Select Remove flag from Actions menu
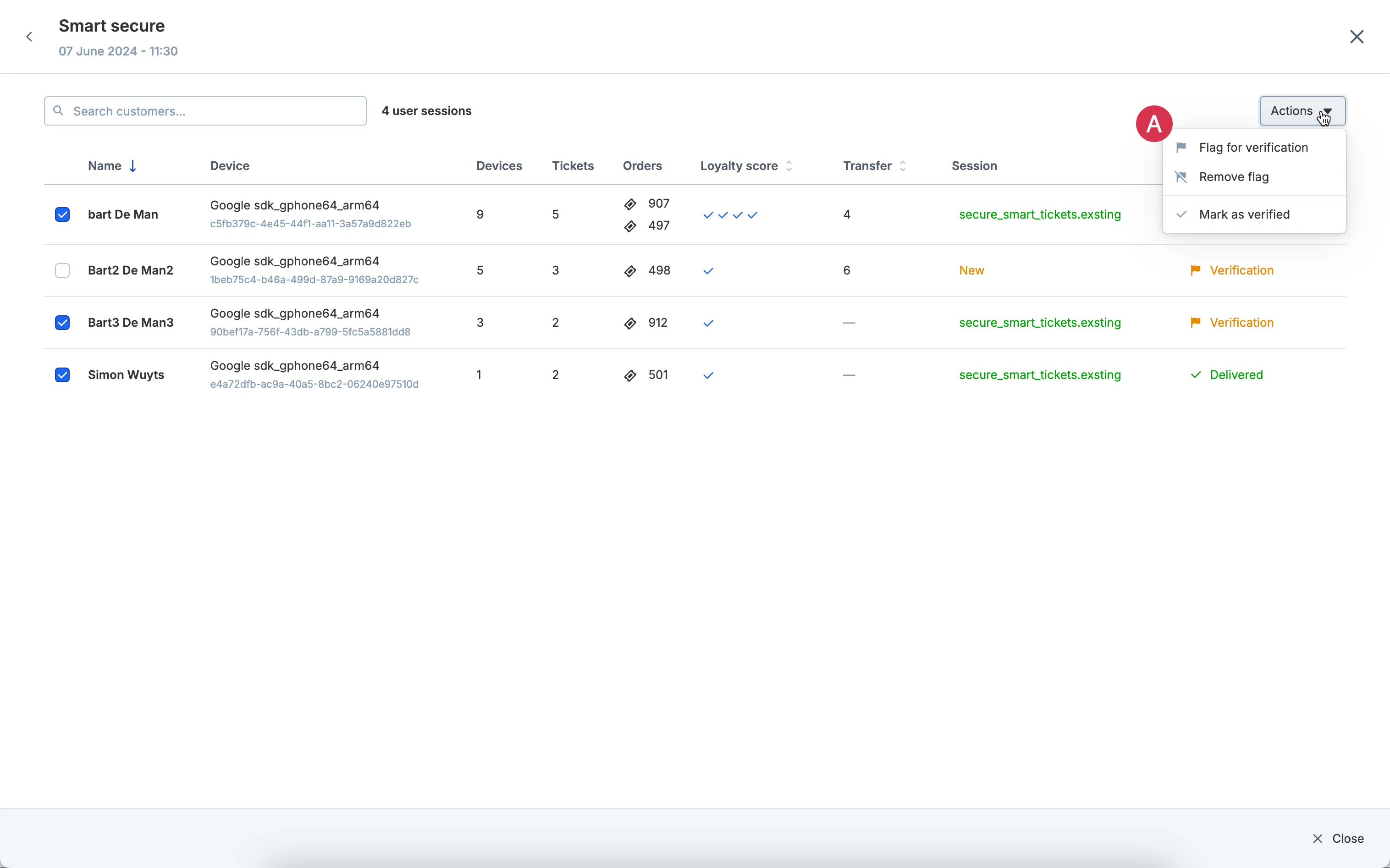The height and width of the screenshot is (868, 1390). (x=1254, y=177)
